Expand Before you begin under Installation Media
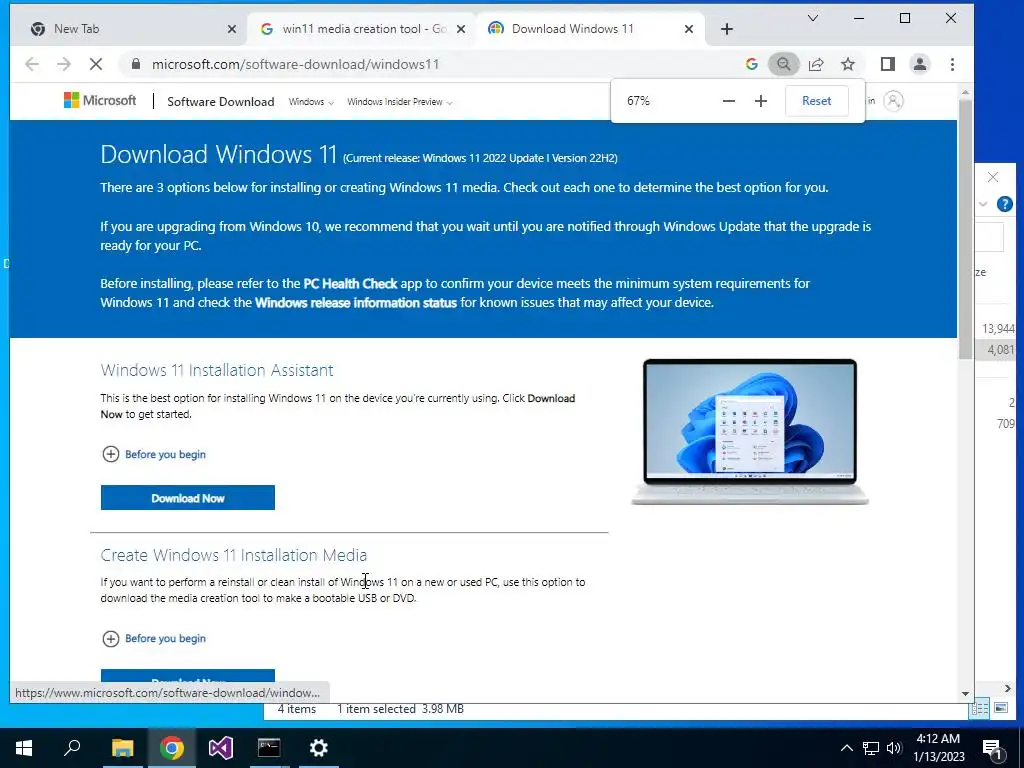The height and width of the screenshot is (768, 1024). click(154, 638)
